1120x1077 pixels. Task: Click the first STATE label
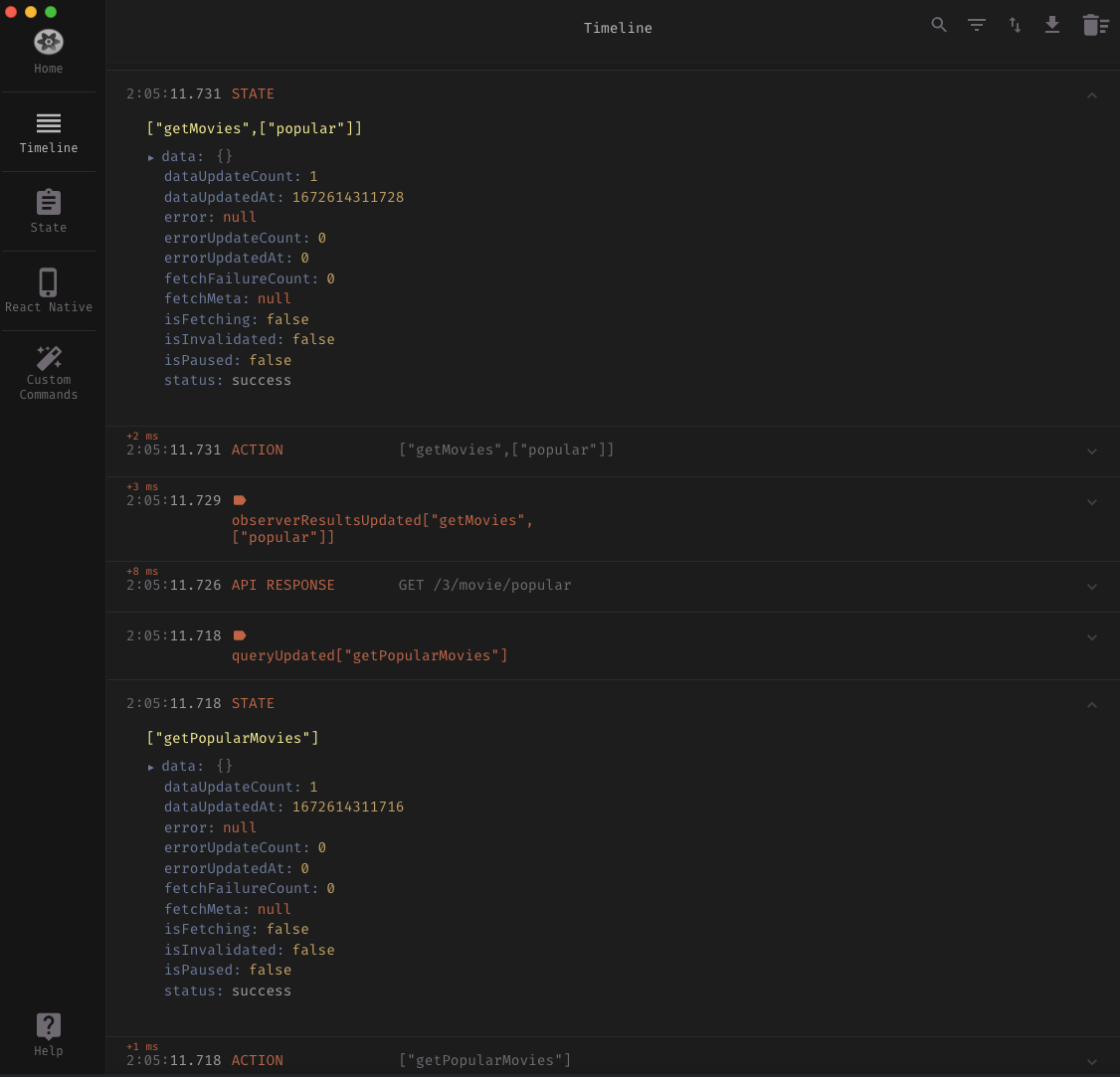coord(253,94)
